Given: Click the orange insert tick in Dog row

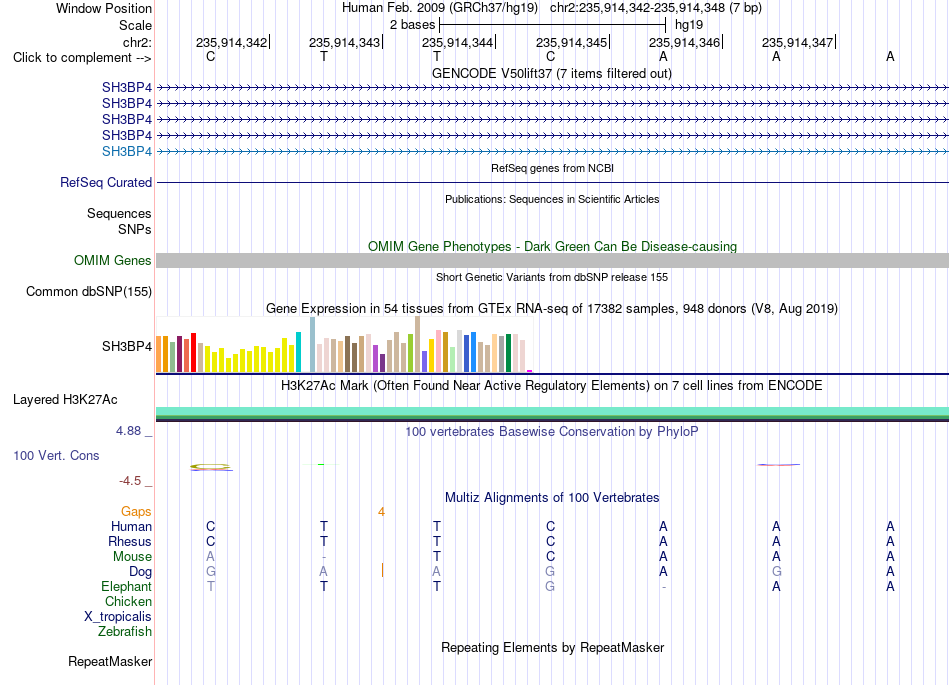Looking at the screenshot, I should click(382, 570).
